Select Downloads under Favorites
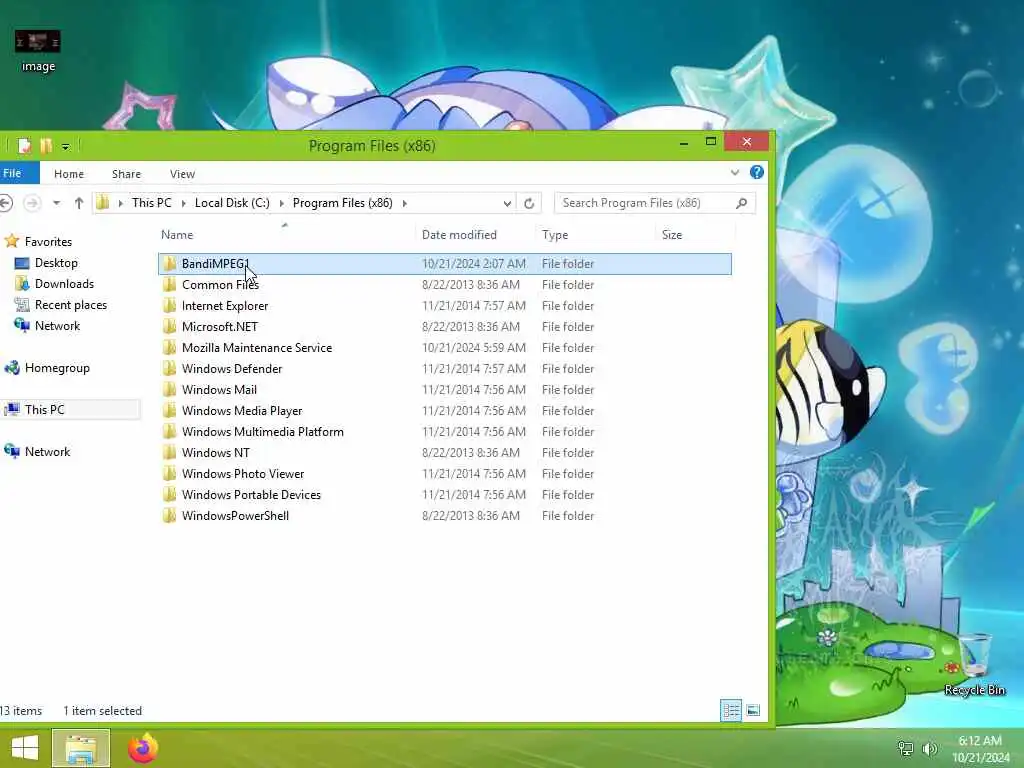The height and width of the screenshot is (768, 1024). (x=64, y=283)
